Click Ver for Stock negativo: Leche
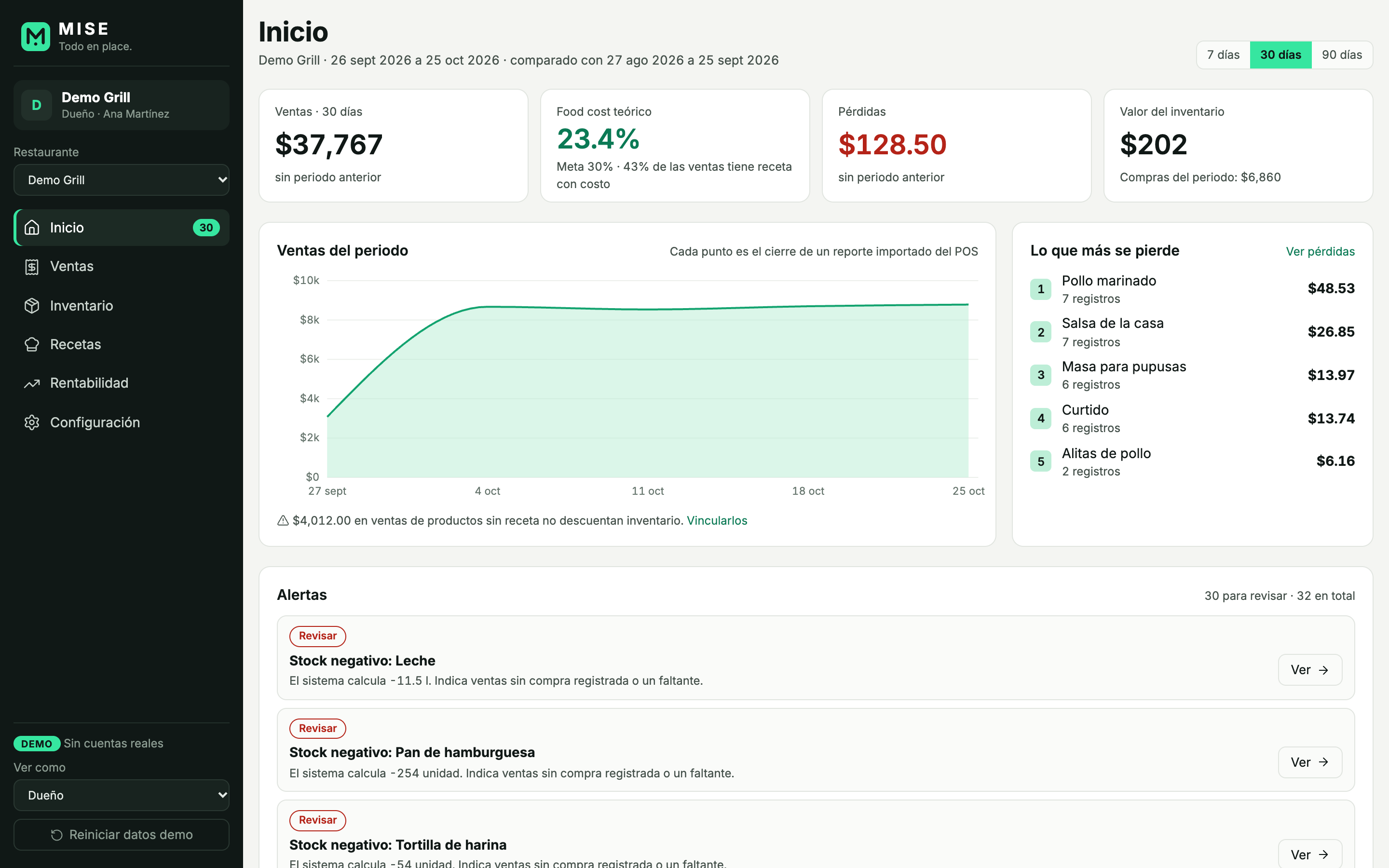Image resolution: width=1389 pixels, height=868 pixels. (1310, 670)
